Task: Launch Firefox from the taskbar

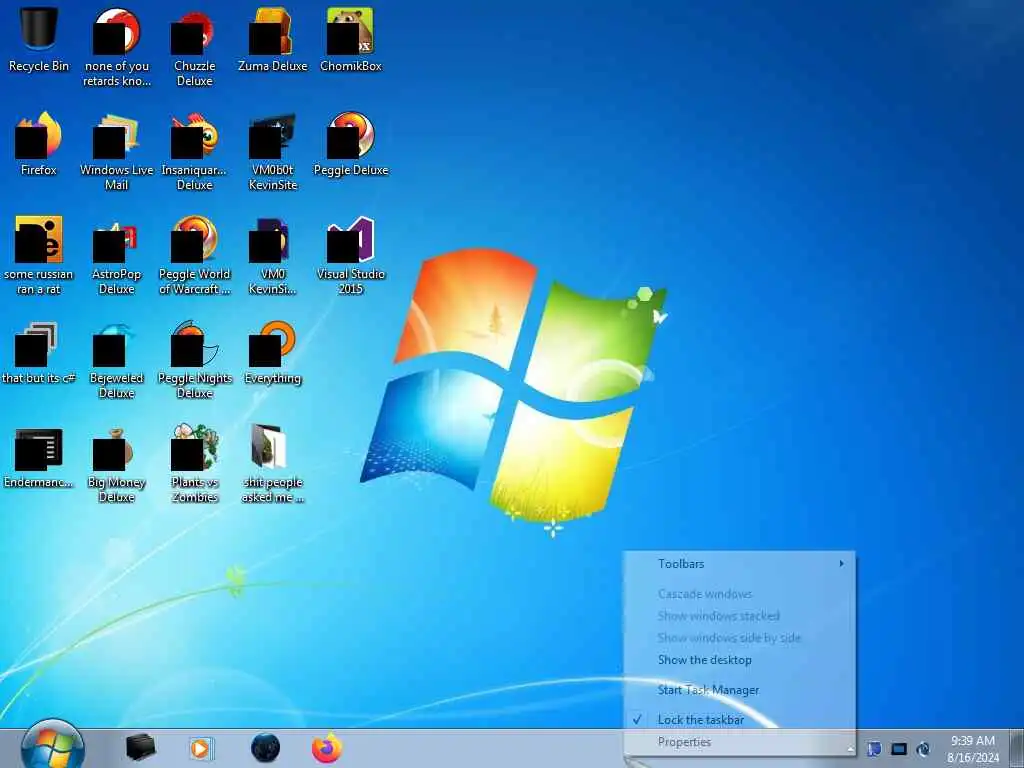Action: point(327,748)
